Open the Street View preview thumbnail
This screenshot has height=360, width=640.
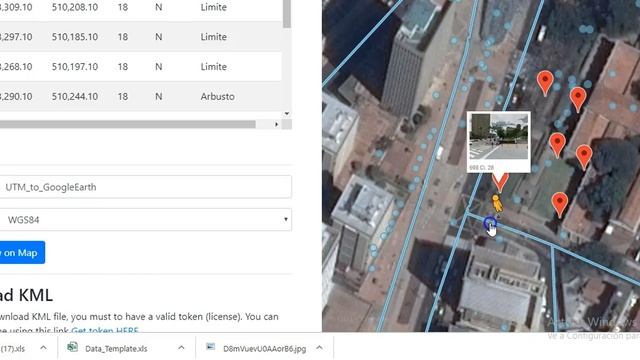[x=499, y=137]
